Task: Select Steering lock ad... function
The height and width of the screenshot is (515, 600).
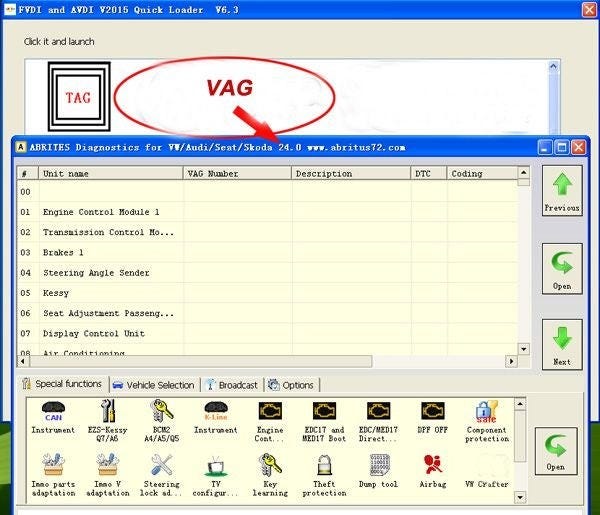Action: 161,475
